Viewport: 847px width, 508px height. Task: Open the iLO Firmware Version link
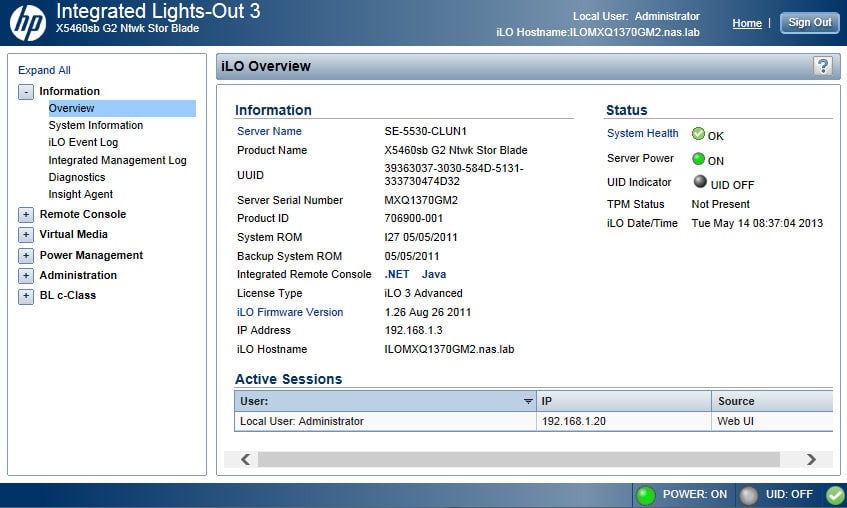290,312
